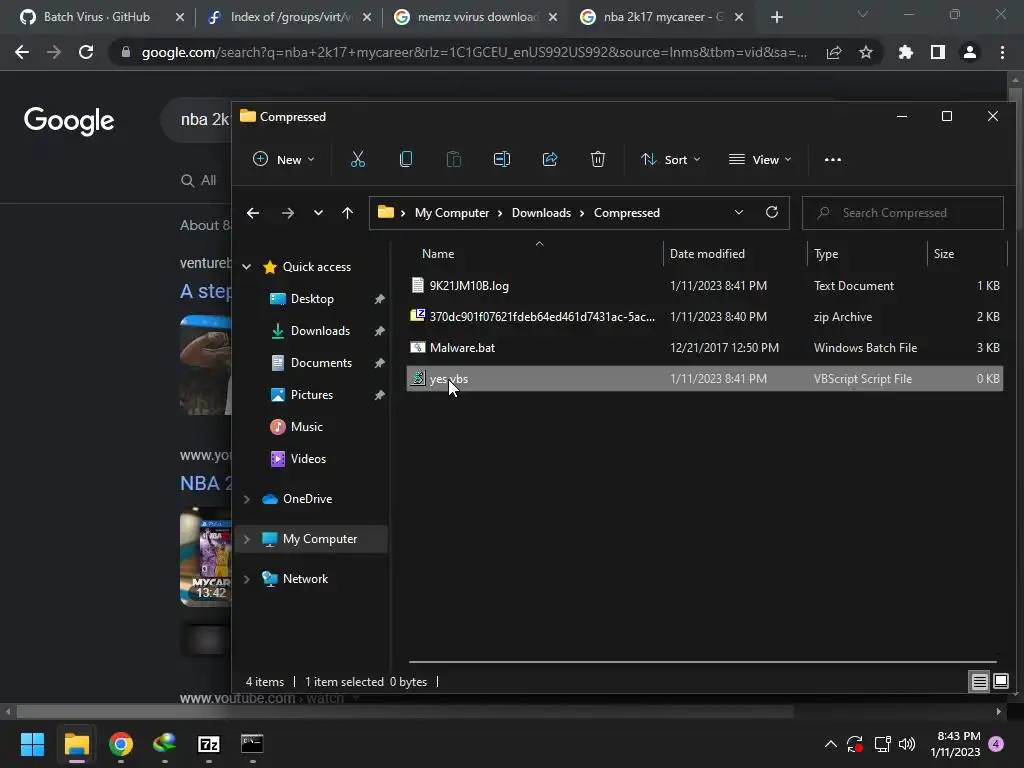Image resolution: width=1024 pixels, height=768 pixels.
Task: Select Documents in Quick access
Action: coord(321,362)
